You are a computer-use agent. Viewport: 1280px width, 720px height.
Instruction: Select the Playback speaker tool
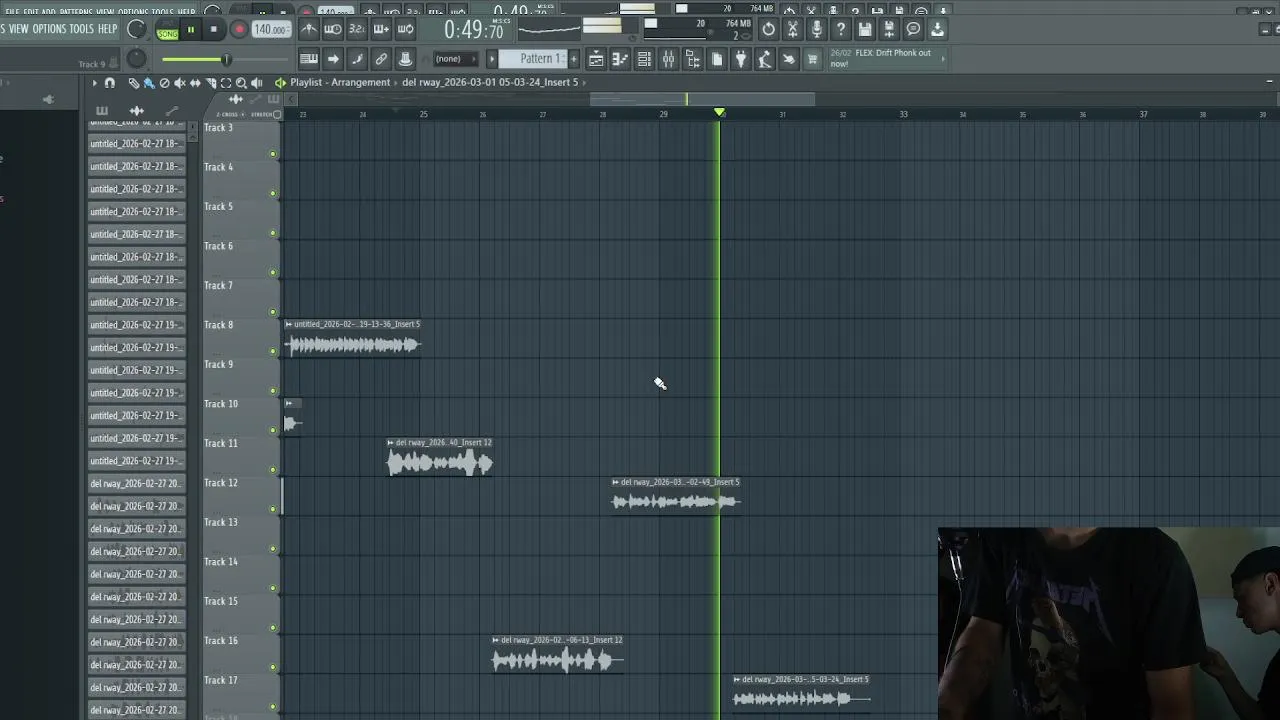(x=257, y=83)
